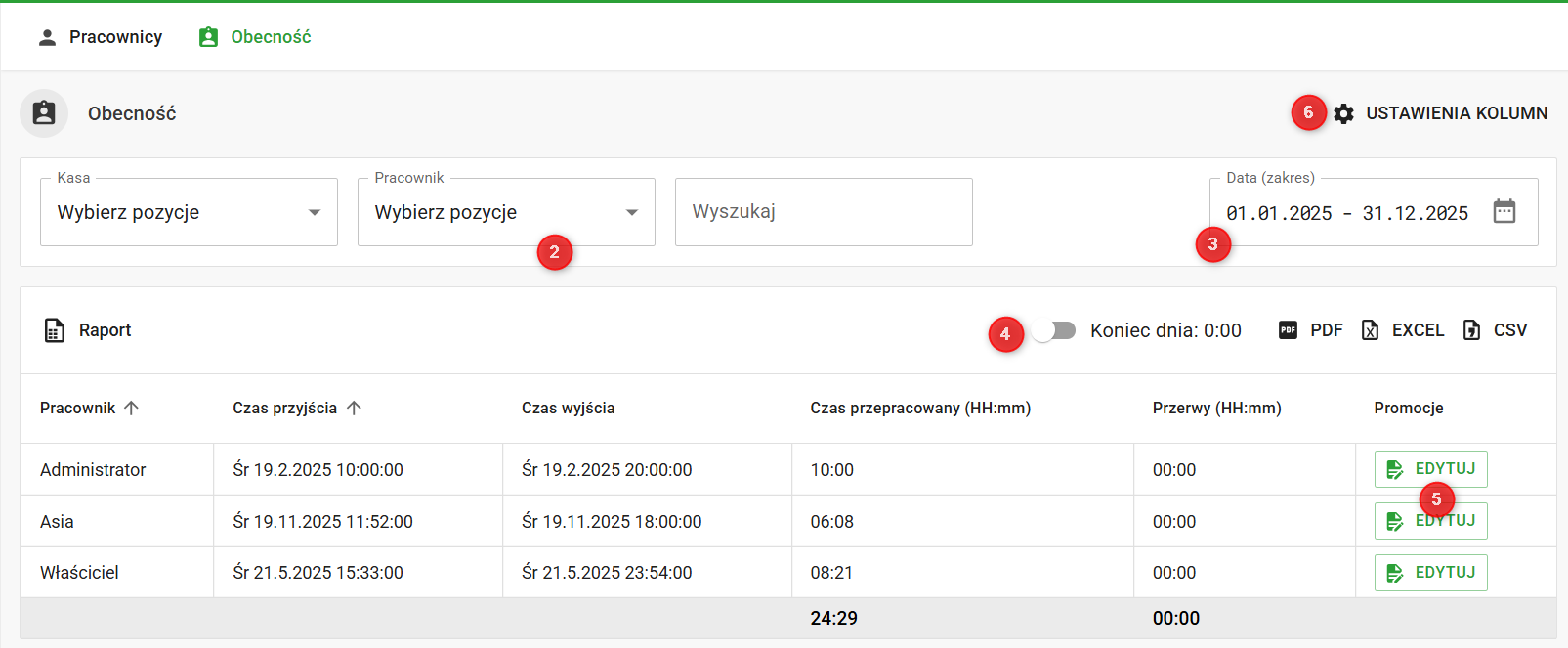Export report to EXCEL
The height and width of the screenshot is (648, 1568).
coord(1403,330)
